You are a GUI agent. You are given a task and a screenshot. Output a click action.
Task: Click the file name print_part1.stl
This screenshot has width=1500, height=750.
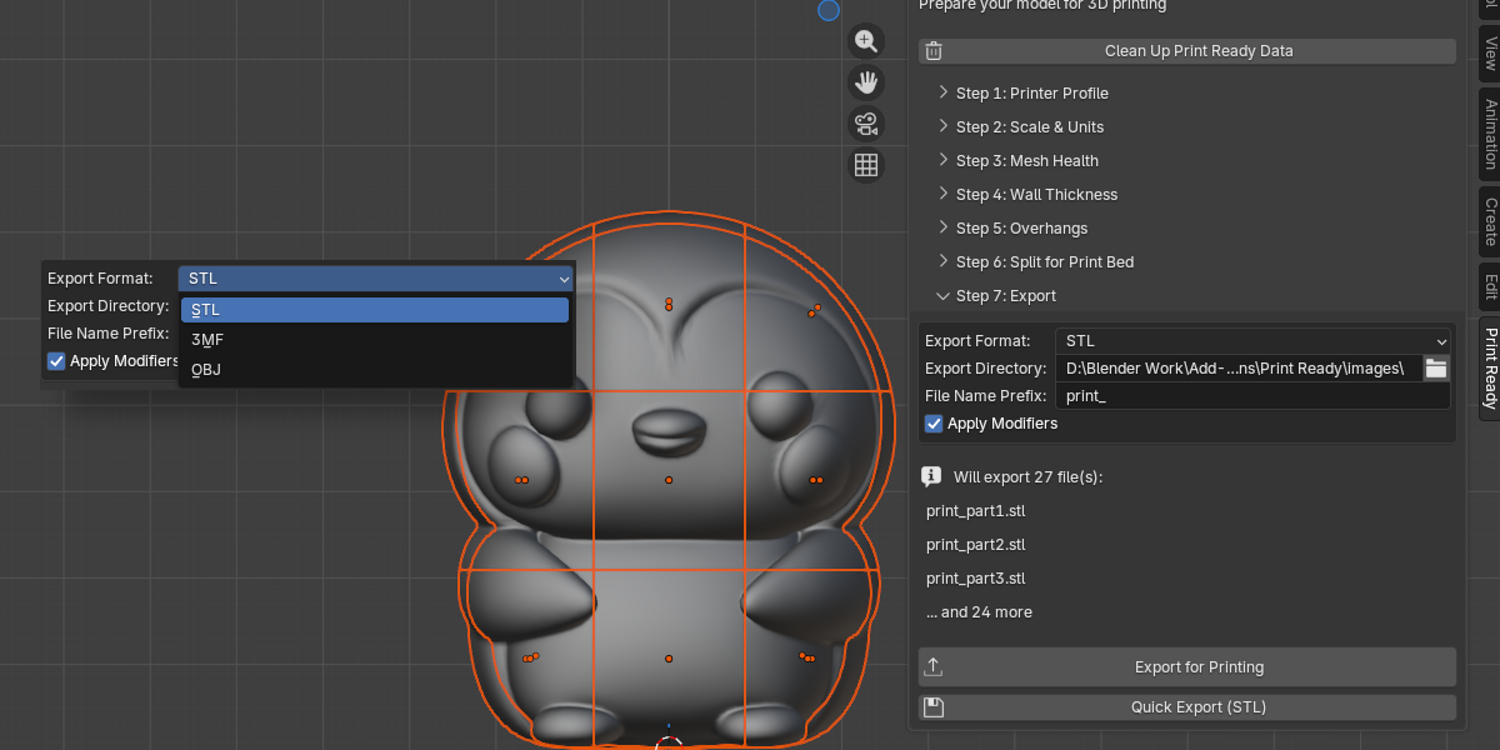(976, 511)
